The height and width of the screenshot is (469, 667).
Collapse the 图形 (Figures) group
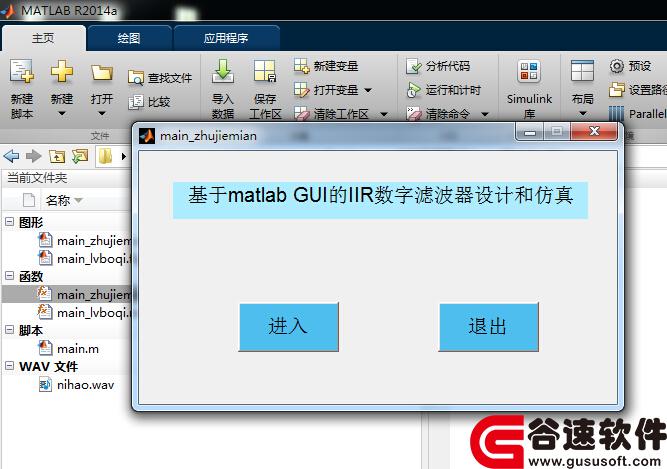coord(9,222)
